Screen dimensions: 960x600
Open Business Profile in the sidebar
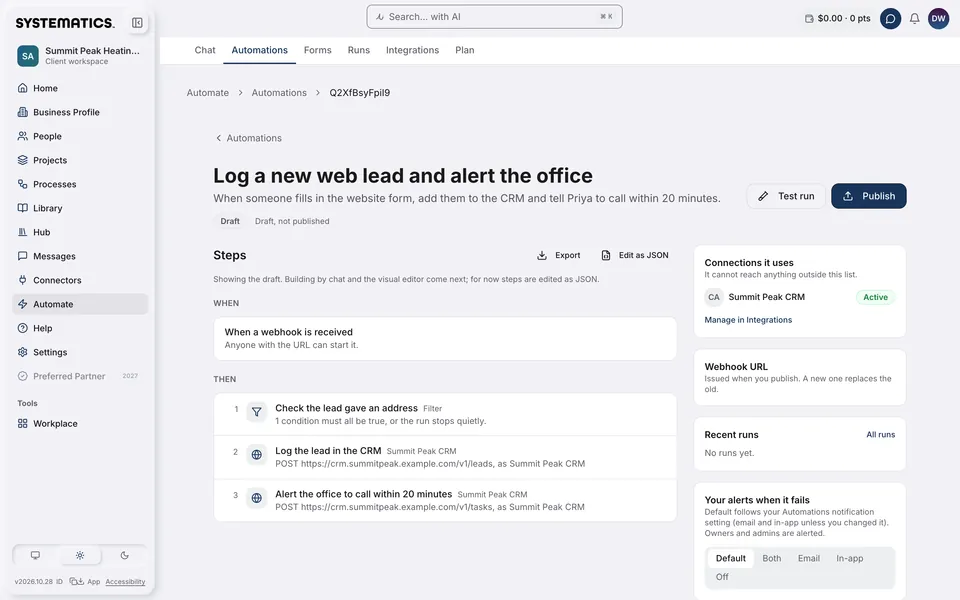(80, 112)
